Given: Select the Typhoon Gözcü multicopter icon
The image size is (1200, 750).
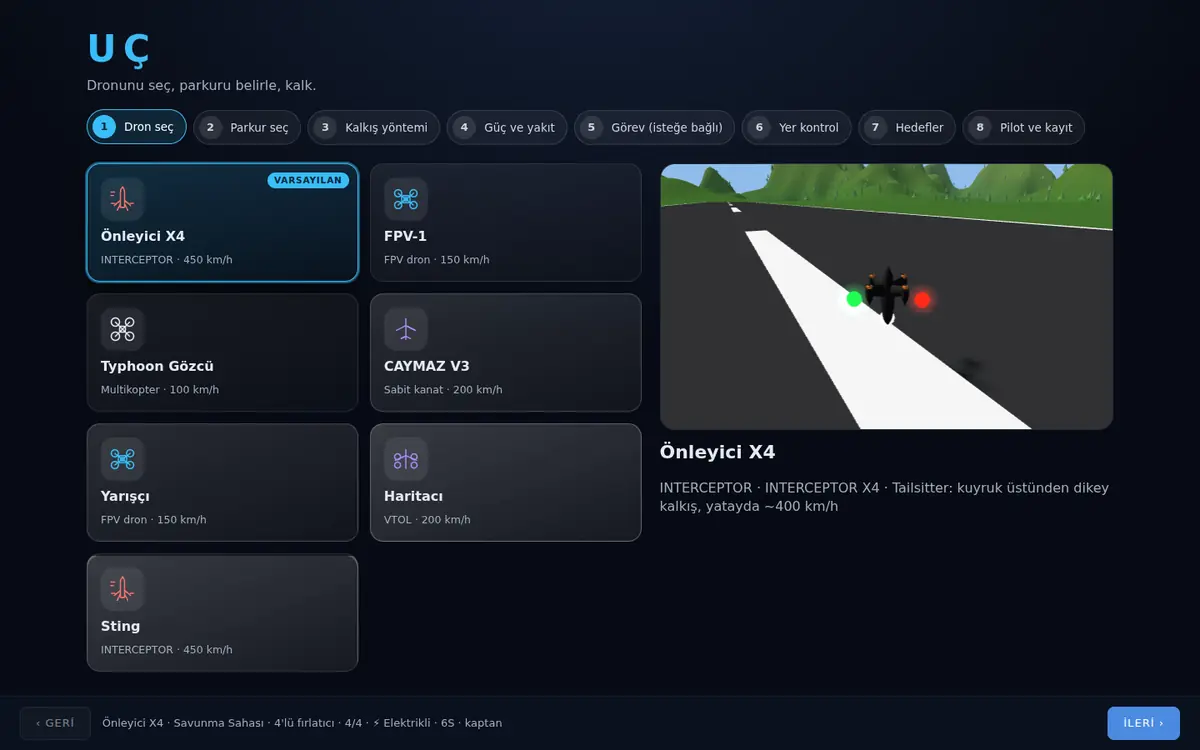Looking at the screenshot, I should pyautogui.click(x=122, y=329).
